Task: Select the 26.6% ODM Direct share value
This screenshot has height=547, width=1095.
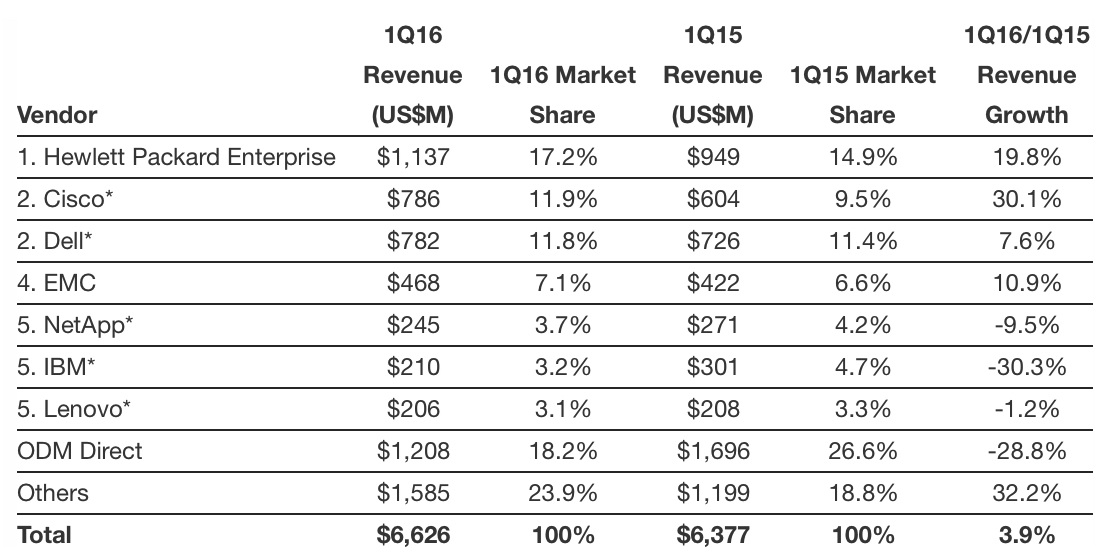Action: point(862,451)
